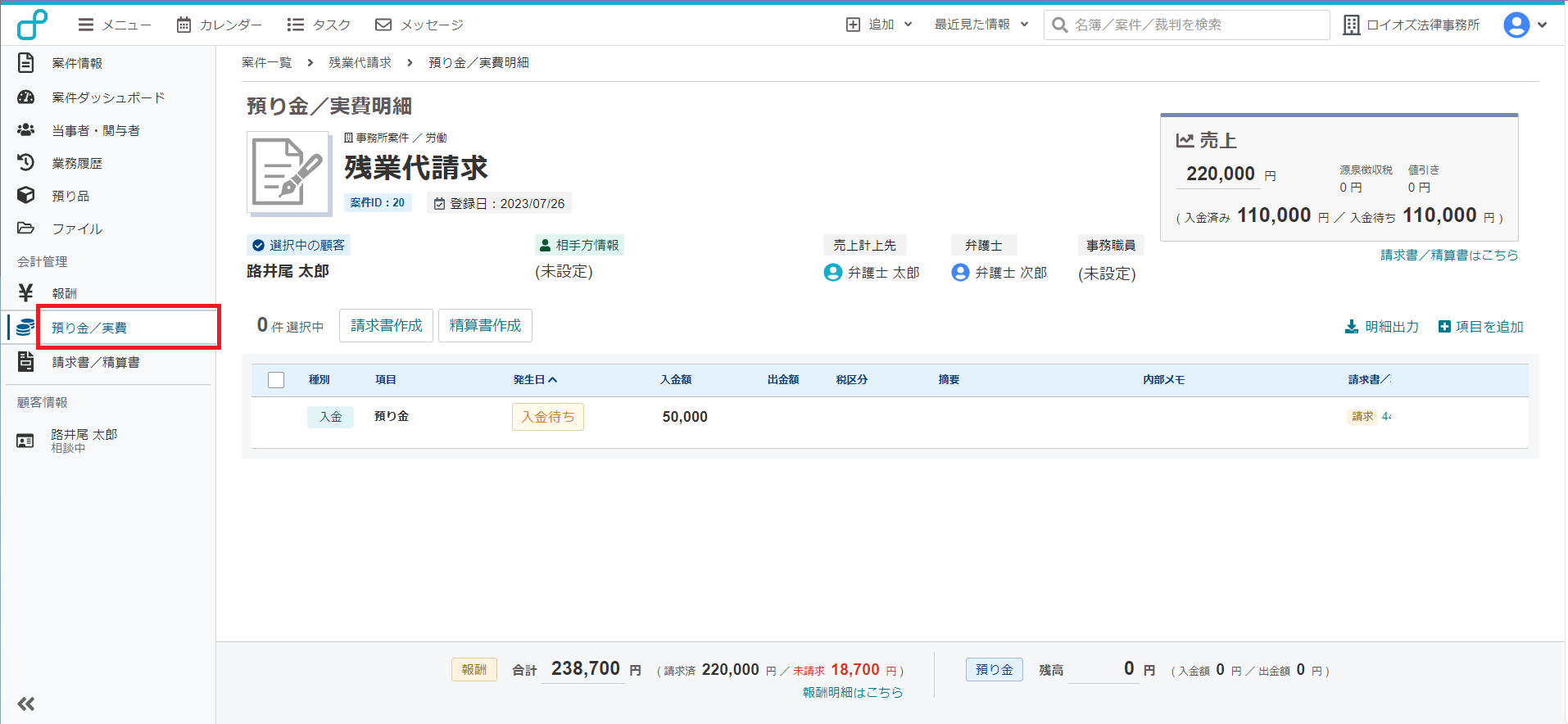The height and width of the screenshot is (724, 1568).
Task: Click the 入金額 column header
Action: tap(676, 379)
